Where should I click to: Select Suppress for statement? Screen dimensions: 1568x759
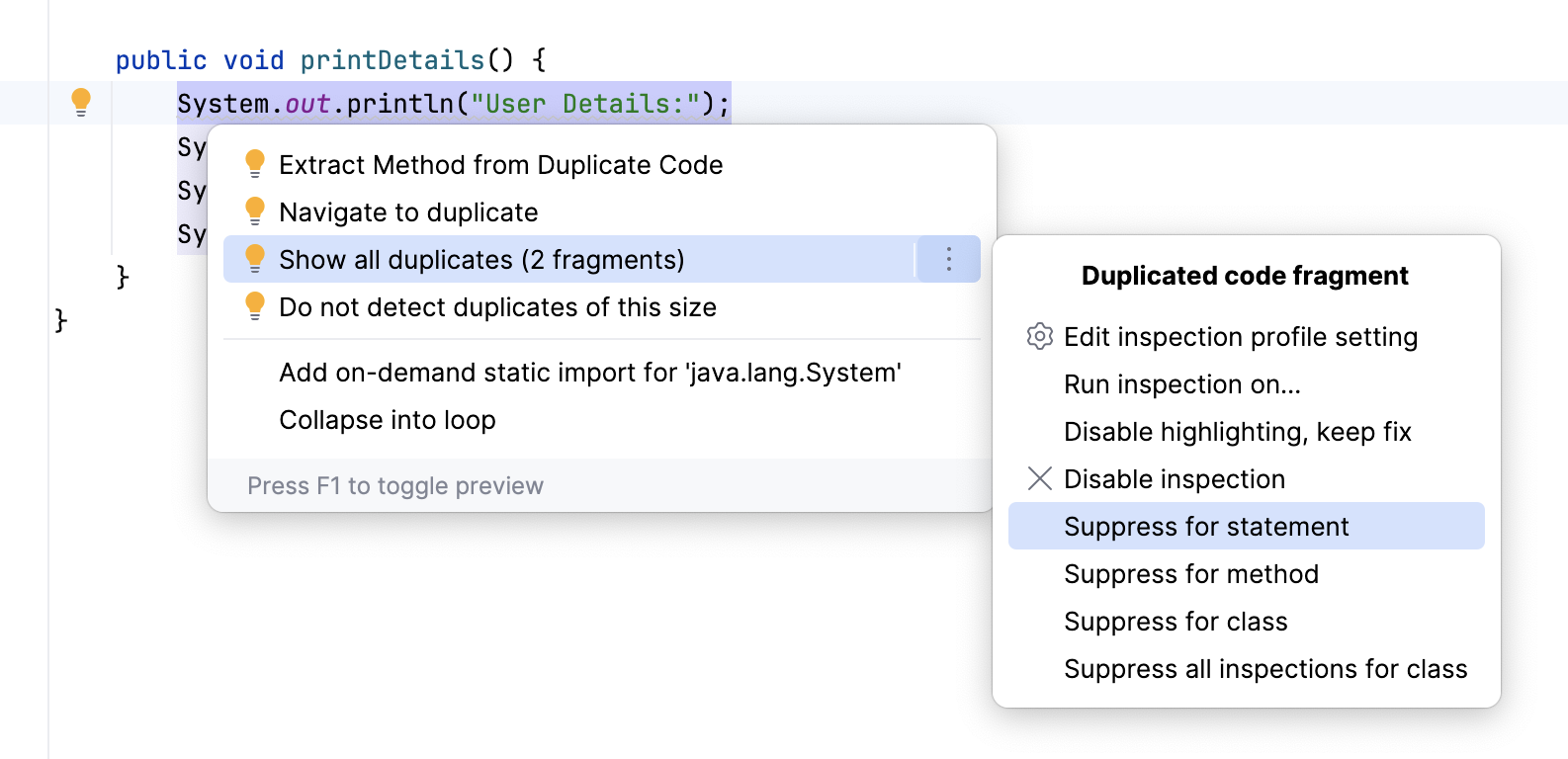click(x=1205, y=527)
